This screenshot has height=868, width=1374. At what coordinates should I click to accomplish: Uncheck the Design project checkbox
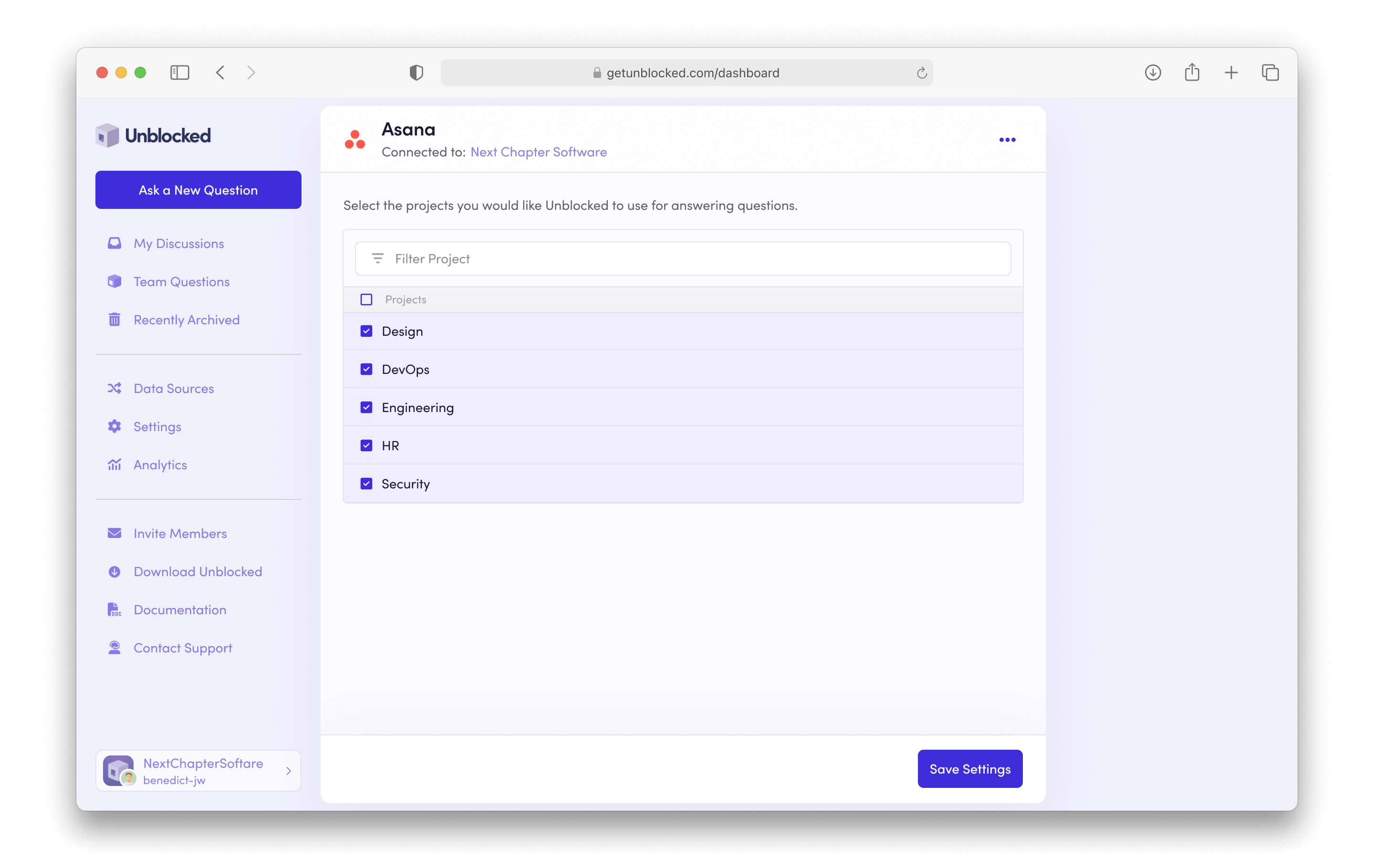tap(366, 331)
